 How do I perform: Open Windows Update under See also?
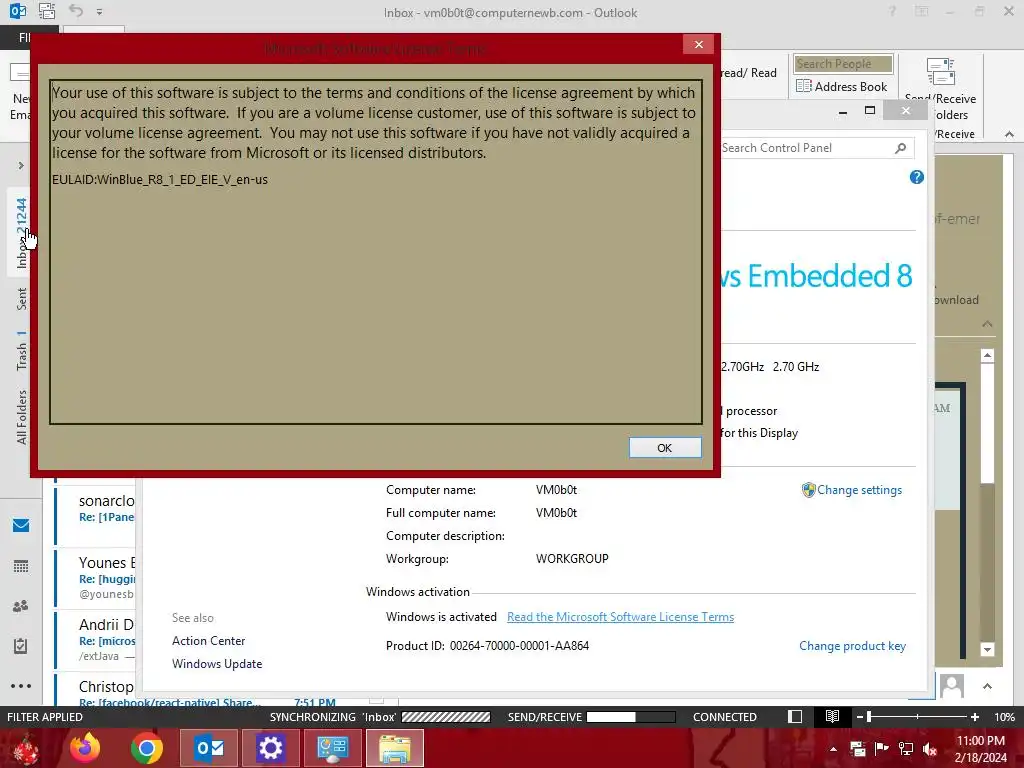[217, 664]
